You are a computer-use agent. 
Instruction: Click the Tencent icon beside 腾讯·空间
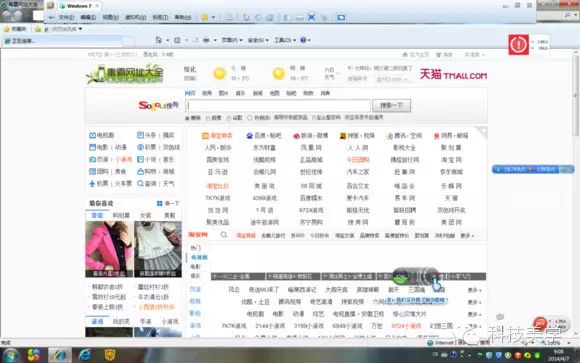click(390, 136)
